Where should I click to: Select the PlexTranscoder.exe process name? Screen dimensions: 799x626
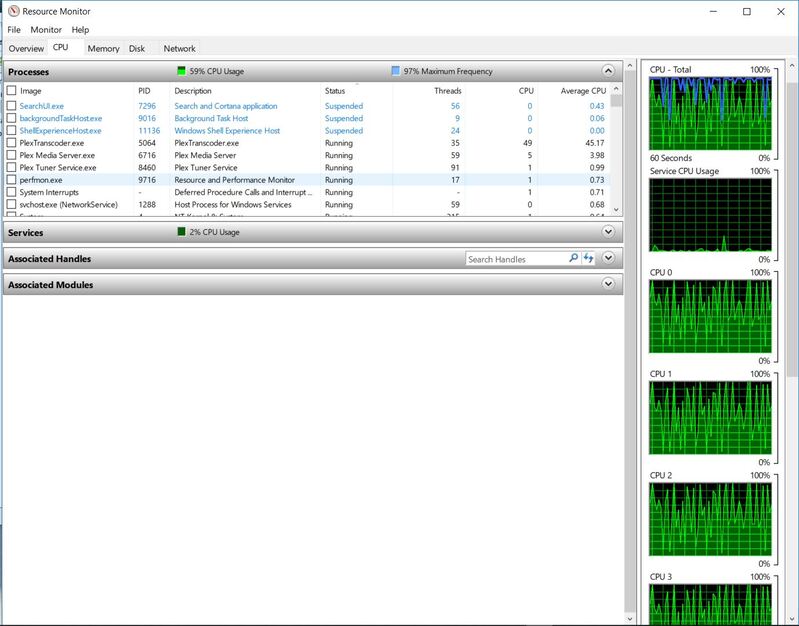[51, 143]
